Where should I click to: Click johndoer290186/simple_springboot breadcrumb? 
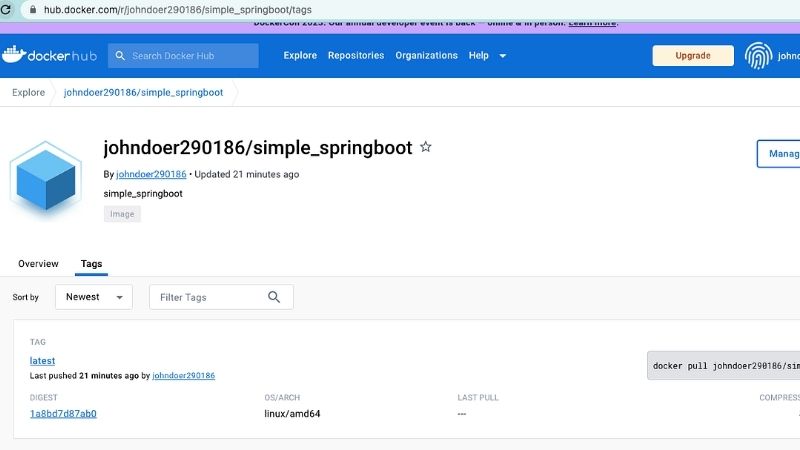click(143, 92)
